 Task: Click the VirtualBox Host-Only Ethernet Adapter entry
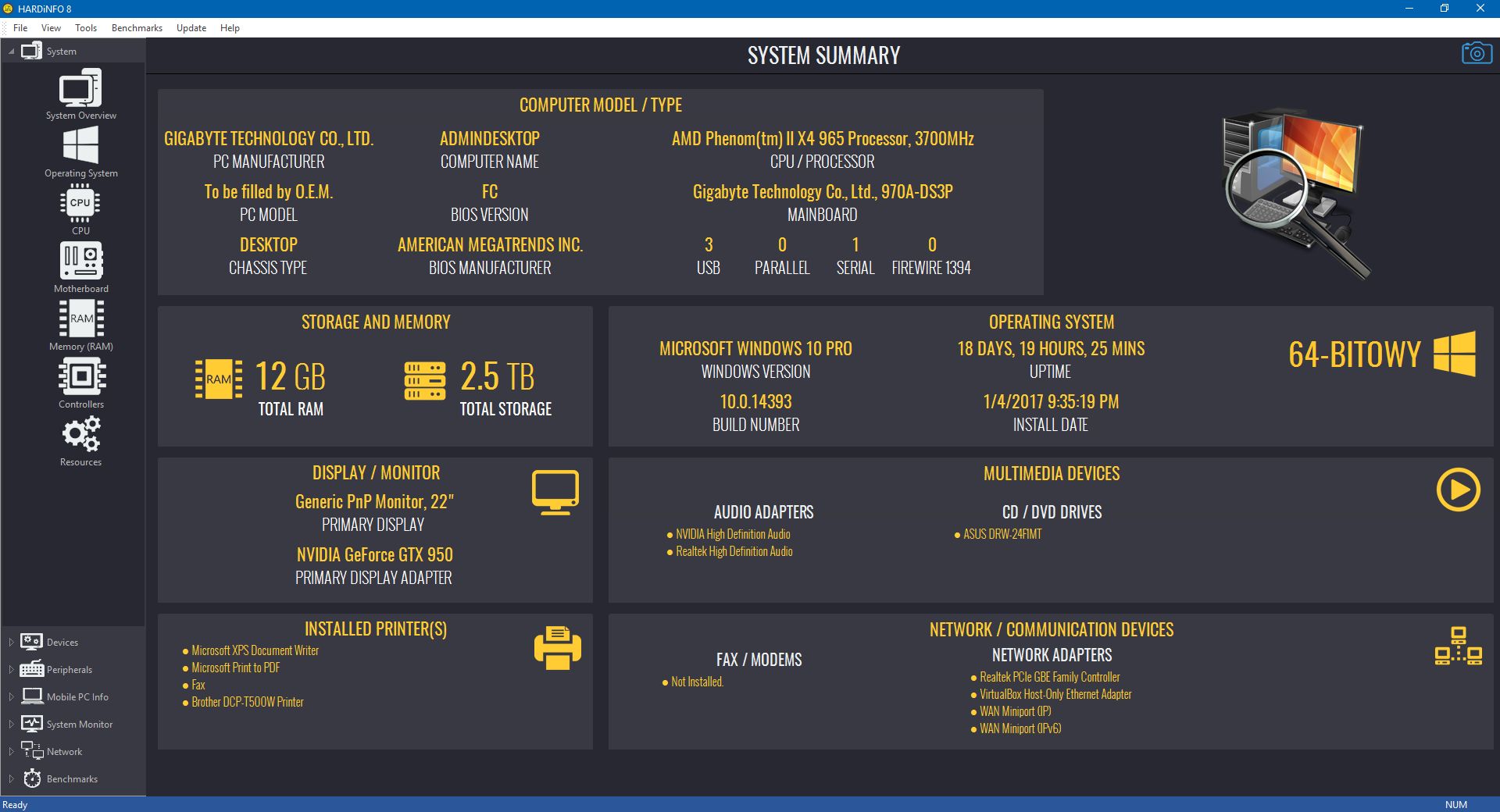click(1055, 694)
